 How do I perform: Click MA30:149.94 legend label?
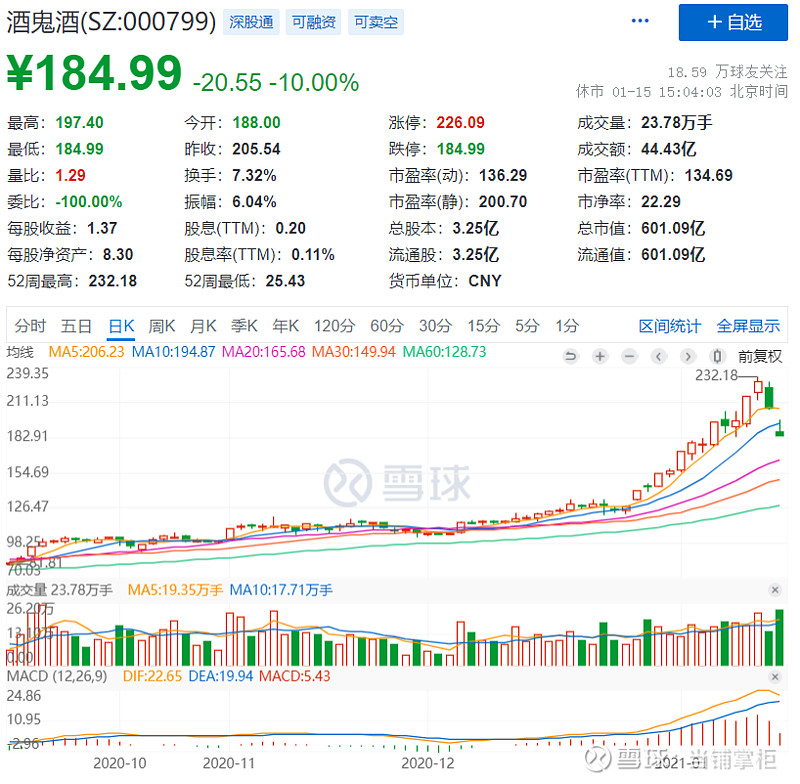[x=354, y=351]
